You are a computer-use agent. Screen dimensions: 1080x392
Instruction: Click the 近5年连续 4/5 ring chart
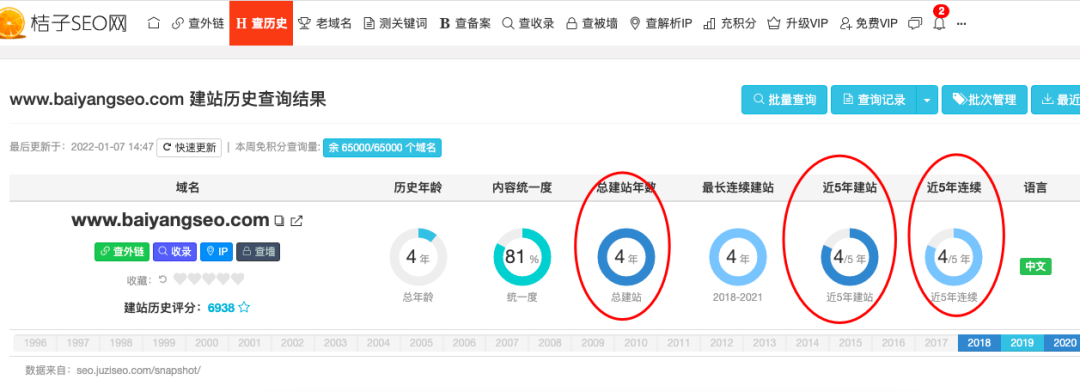click(x=953, y=257)
